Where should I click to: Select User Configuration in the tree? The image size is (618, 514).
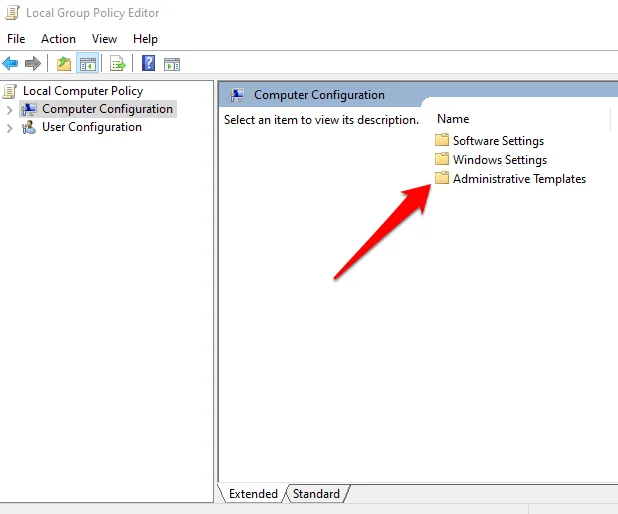coord(92,127)
